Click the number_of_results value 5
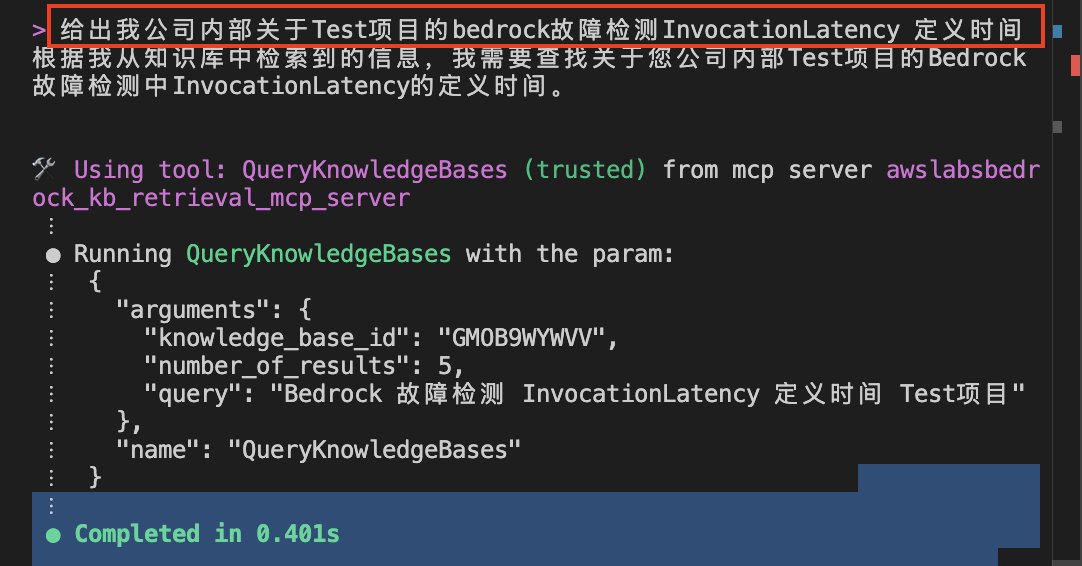The image size is (1082, 566). [444, 366]
